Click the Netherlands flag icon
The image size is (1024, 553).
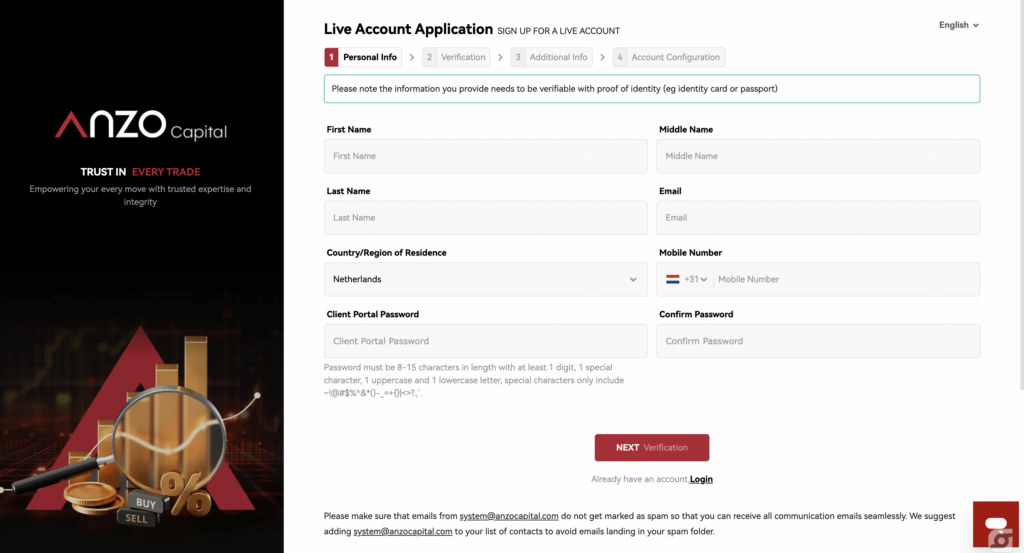[673, 280]
